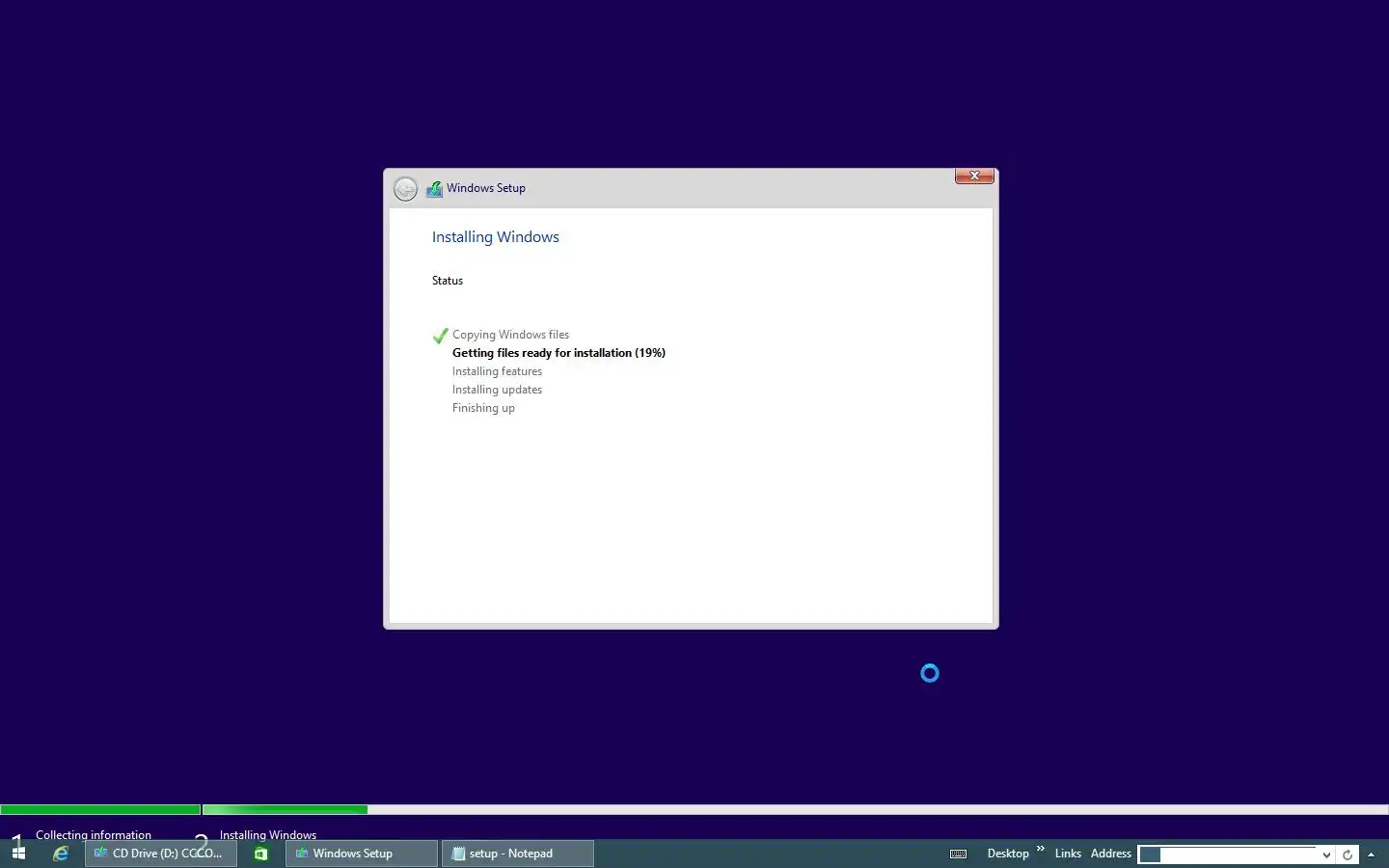Screen dimensions: 1389x868
Task: Click the Windows Setup title bar icon
Action: pos(434,189)
